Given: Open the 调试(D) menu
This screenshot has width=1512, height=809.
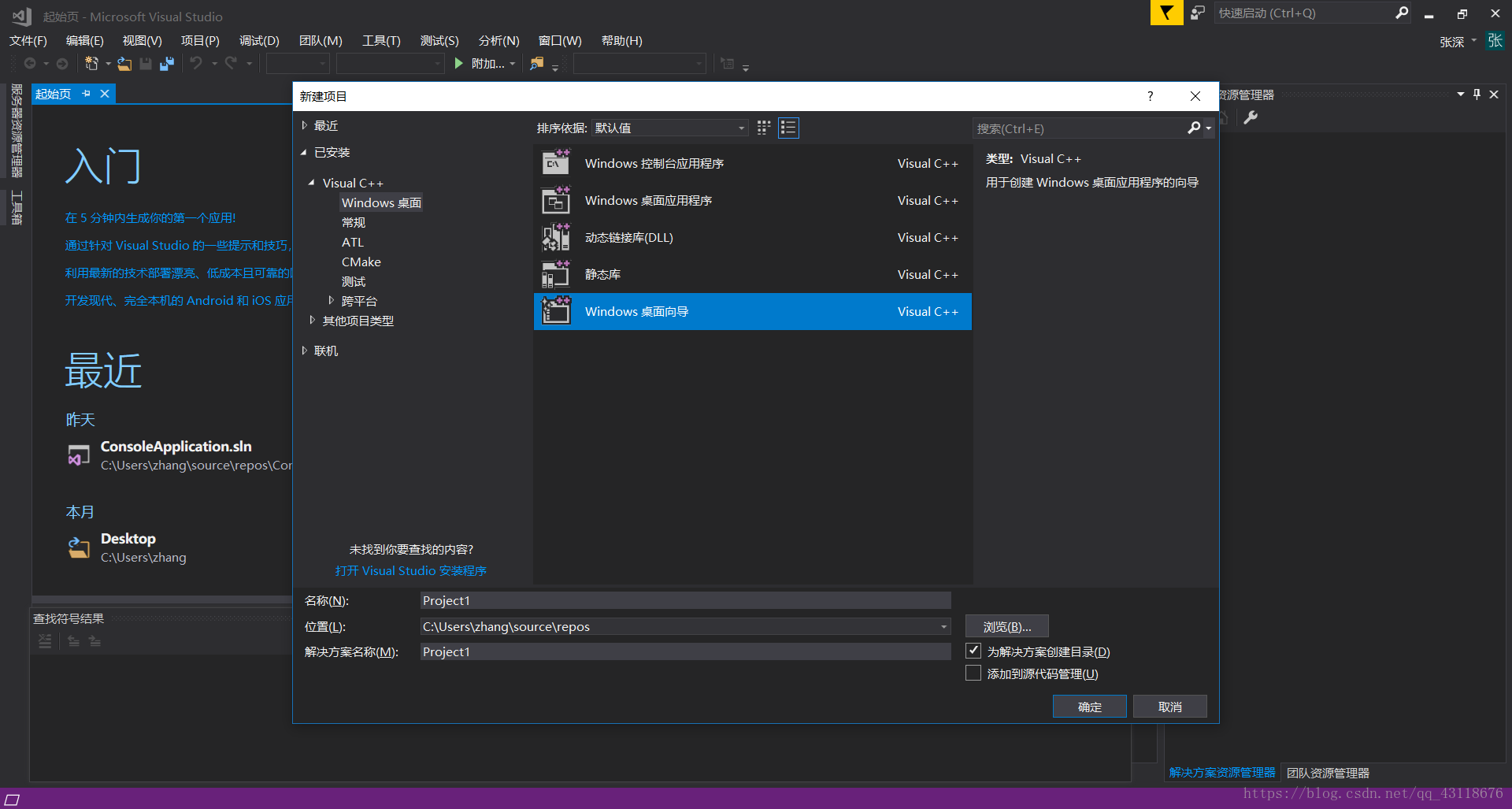Looking at the screenshot, I should point(260,41).
